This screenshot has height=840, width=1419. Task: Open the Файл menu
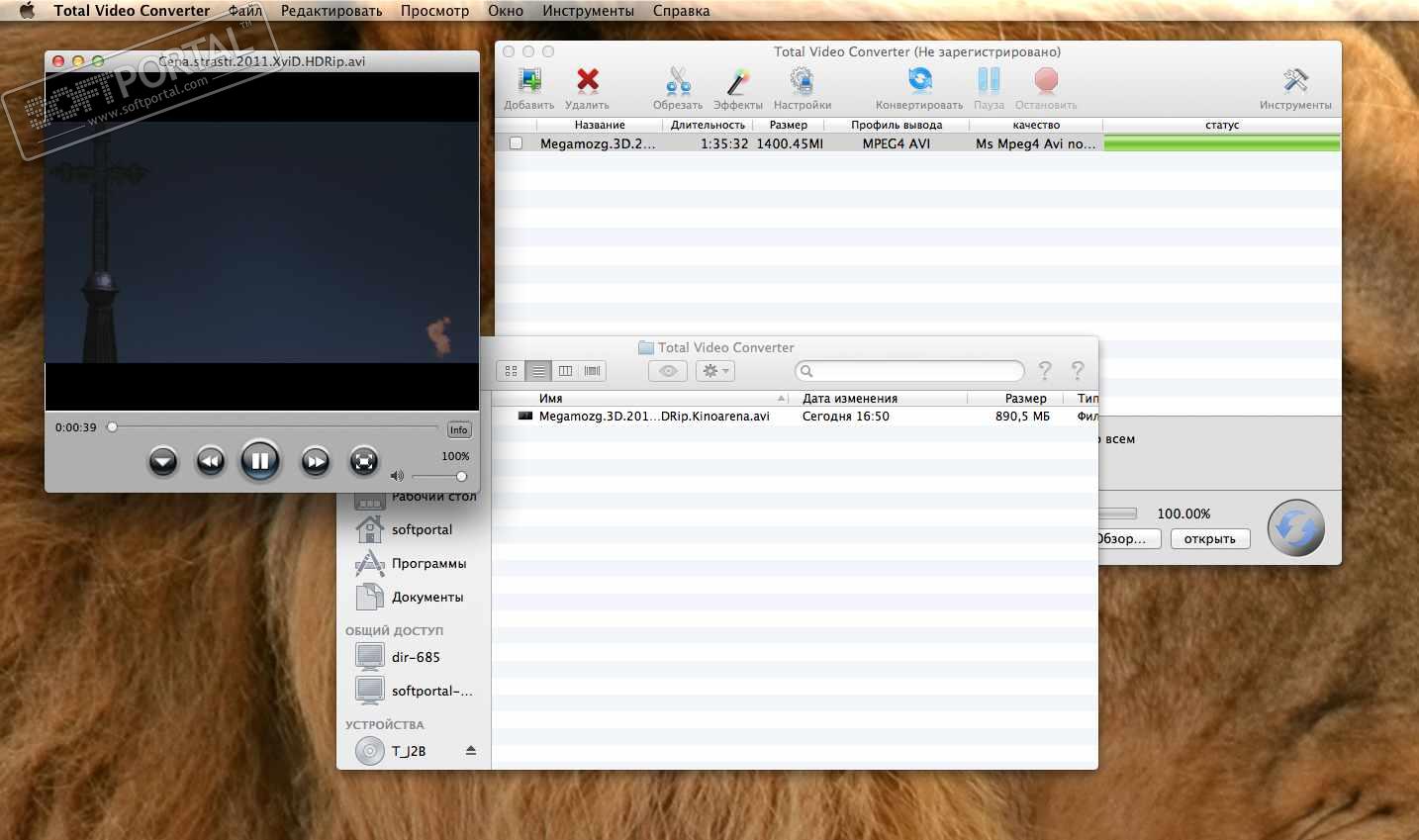[x=245, y=11]
